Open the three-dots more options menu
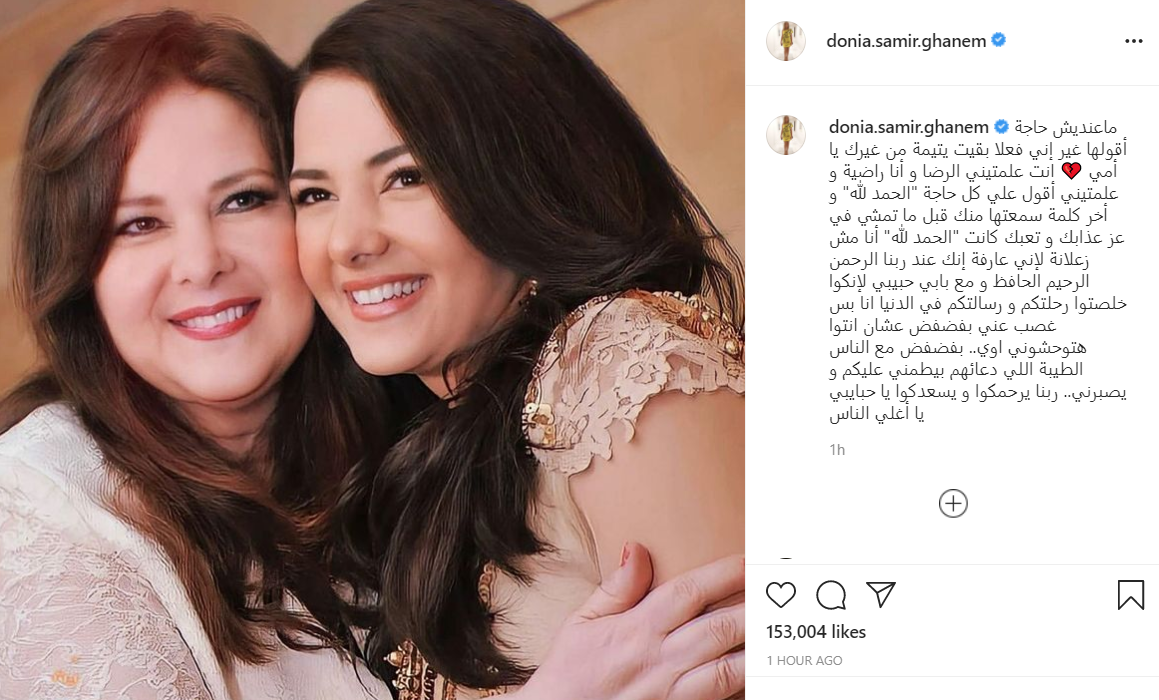This screenshot has height=700, width=1159. [1134, 41]
